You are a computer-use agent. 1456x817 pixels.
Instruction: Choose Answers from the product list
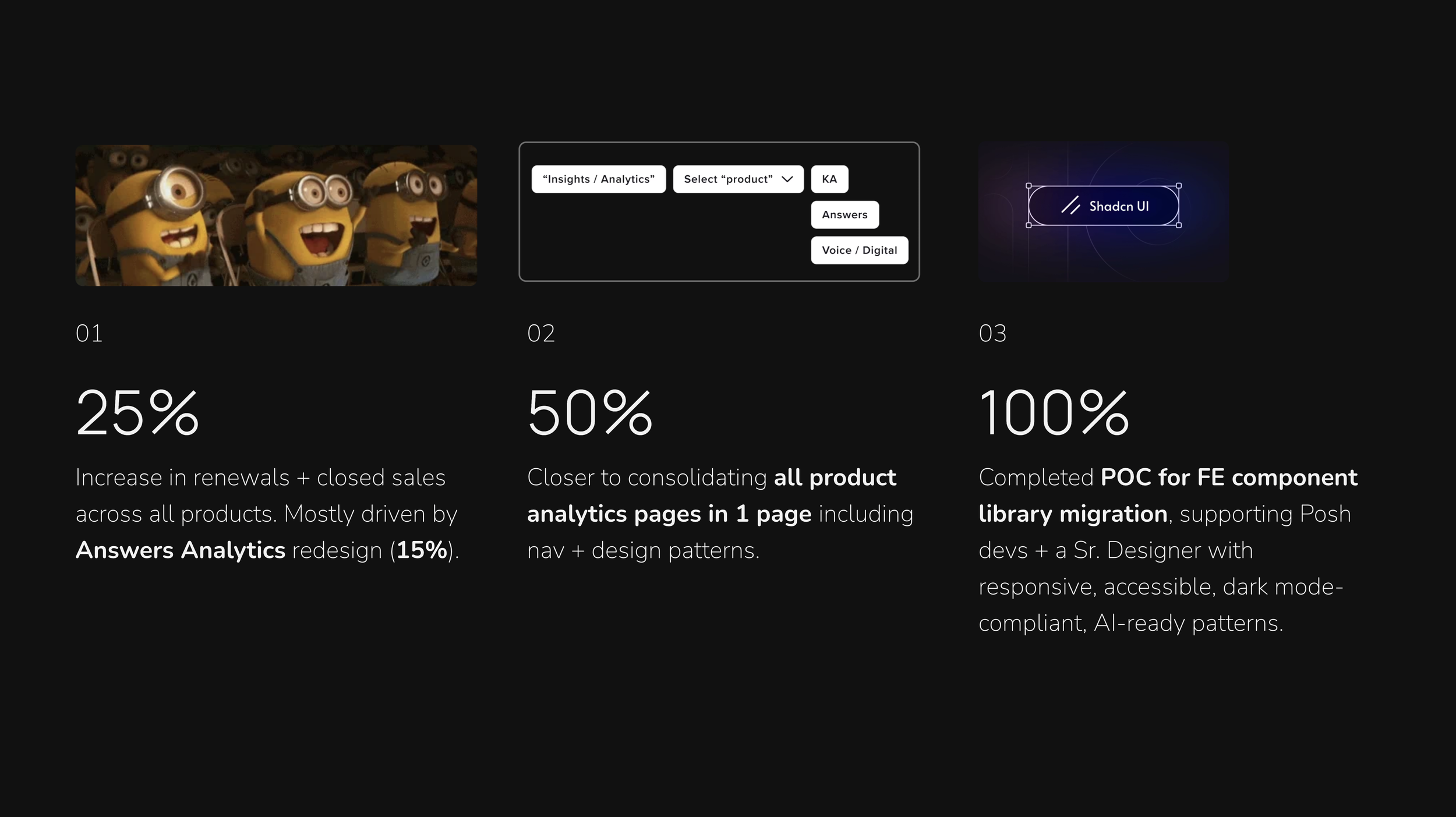(x=844, y=215)
